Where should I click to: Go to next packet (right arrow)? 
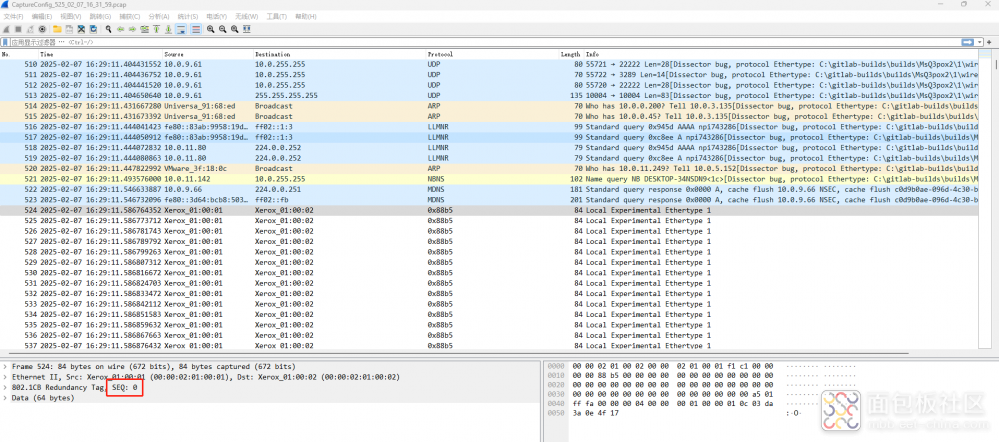pyautogui.click(x=133, y=29)
